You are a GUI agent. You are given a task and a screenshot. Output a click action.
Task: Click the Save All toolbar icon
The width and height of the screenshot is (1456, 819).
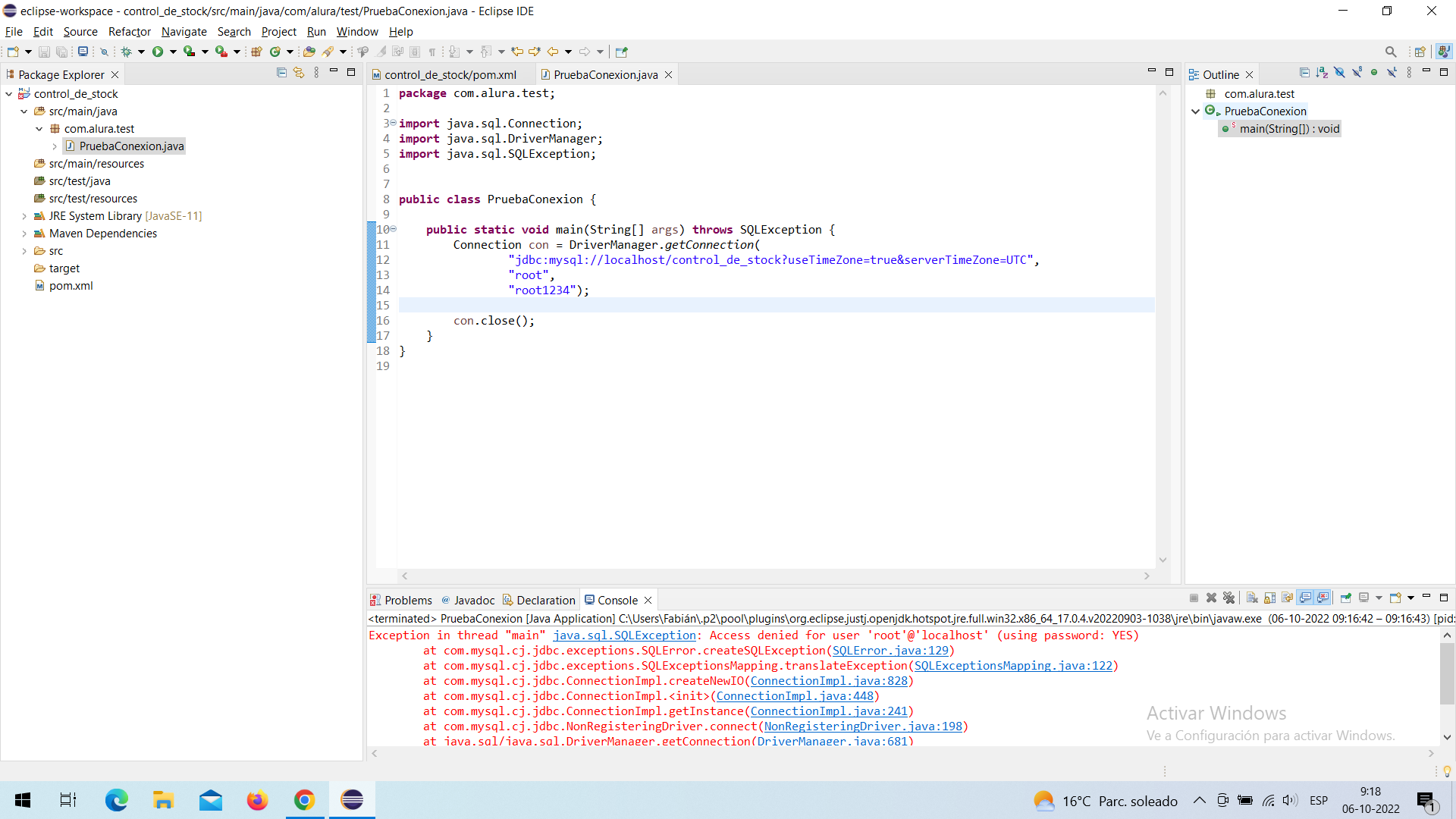tap(61, 52)
